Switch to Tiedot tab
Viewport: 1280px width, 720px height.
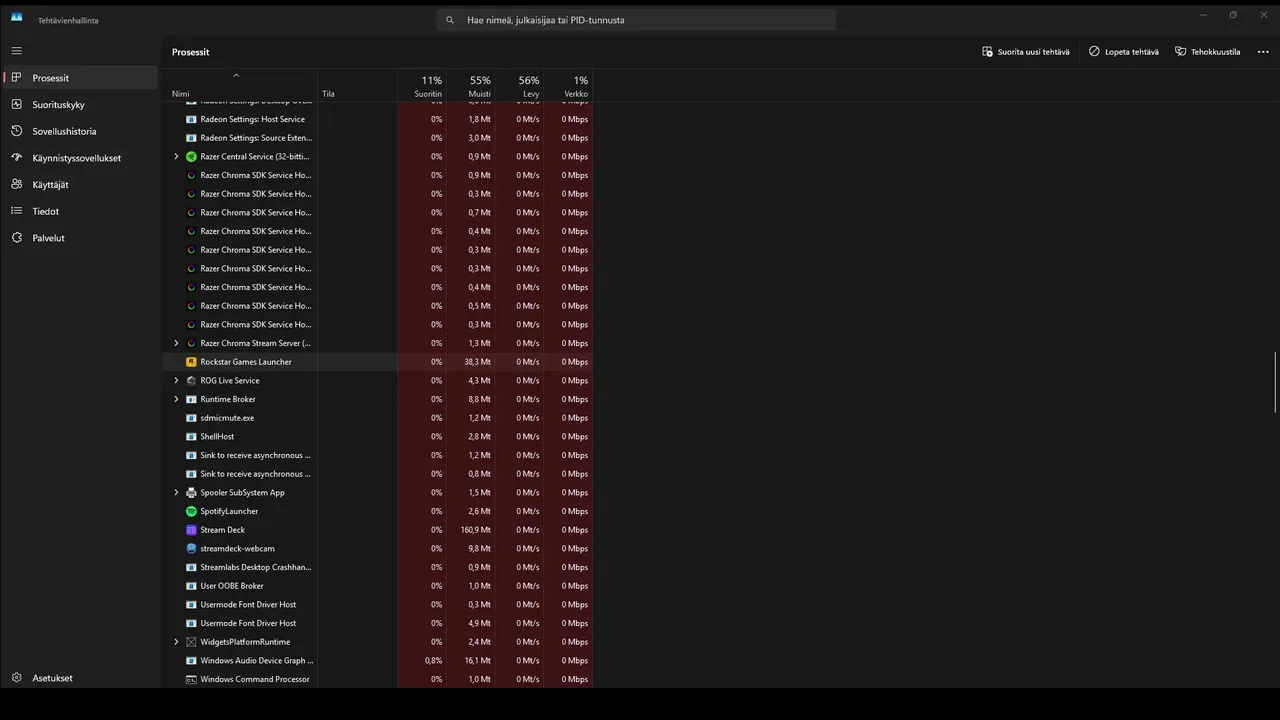coord(80,211)
